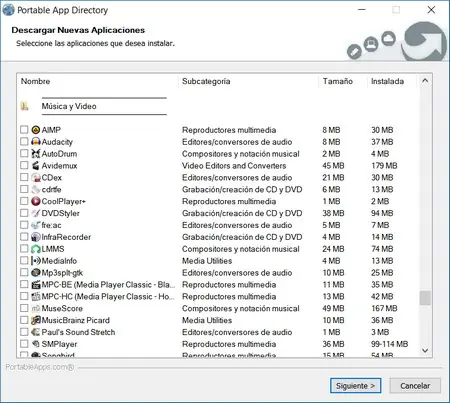The height and width of the screenshot is (403, 450).
Task: Click the scrollbar down arrow
Action: click(425, 350)
